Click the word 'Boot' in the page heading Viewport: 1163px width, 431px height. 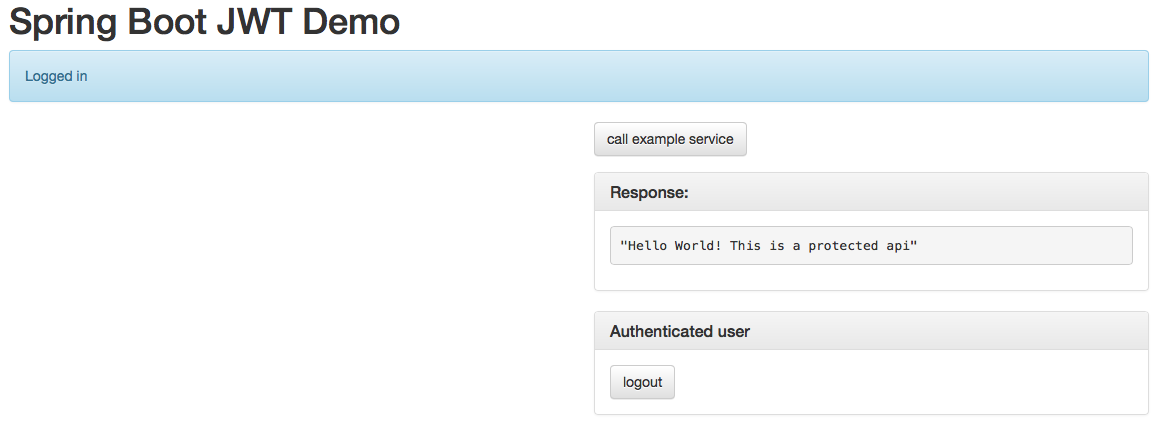pos(168,22)
